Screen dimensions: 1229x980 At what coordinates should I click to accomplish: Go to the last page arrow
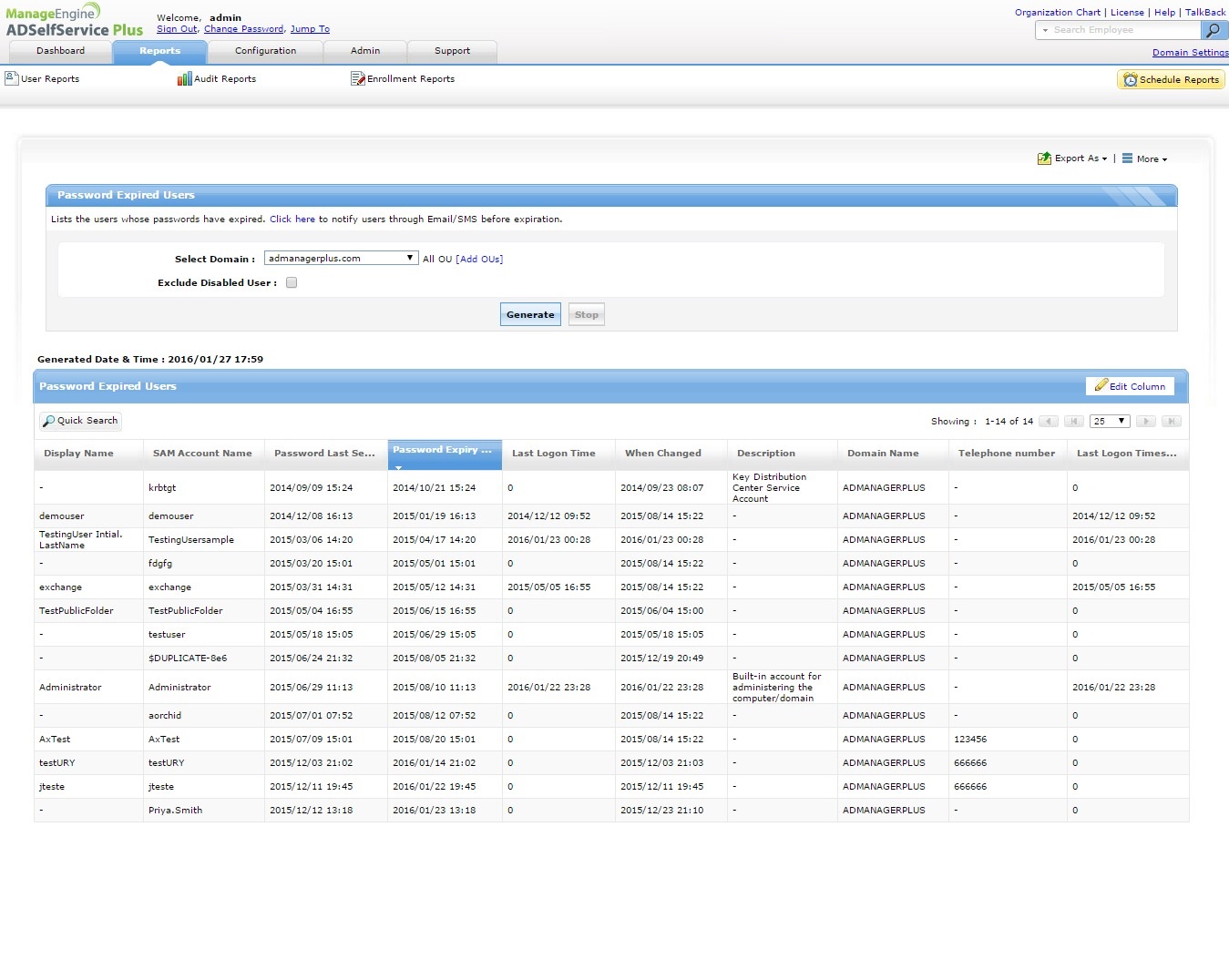click(1172, 421)
